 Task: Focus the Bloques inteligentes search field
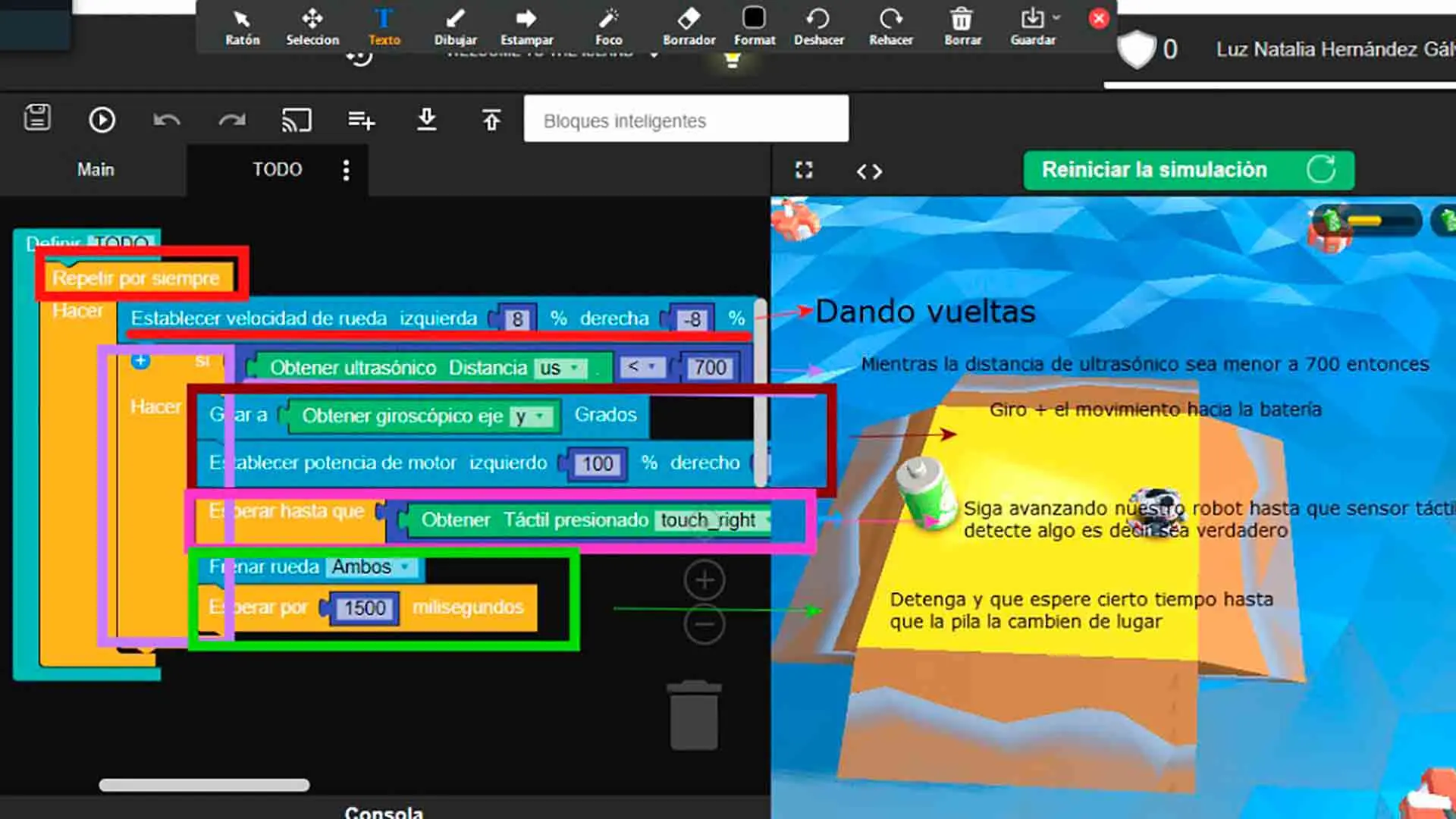tap(686, 118)
